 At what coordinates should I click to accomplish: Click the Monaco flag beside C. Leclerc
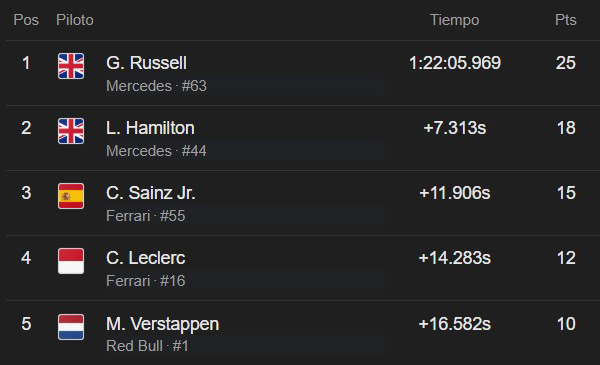click(71, 261)
